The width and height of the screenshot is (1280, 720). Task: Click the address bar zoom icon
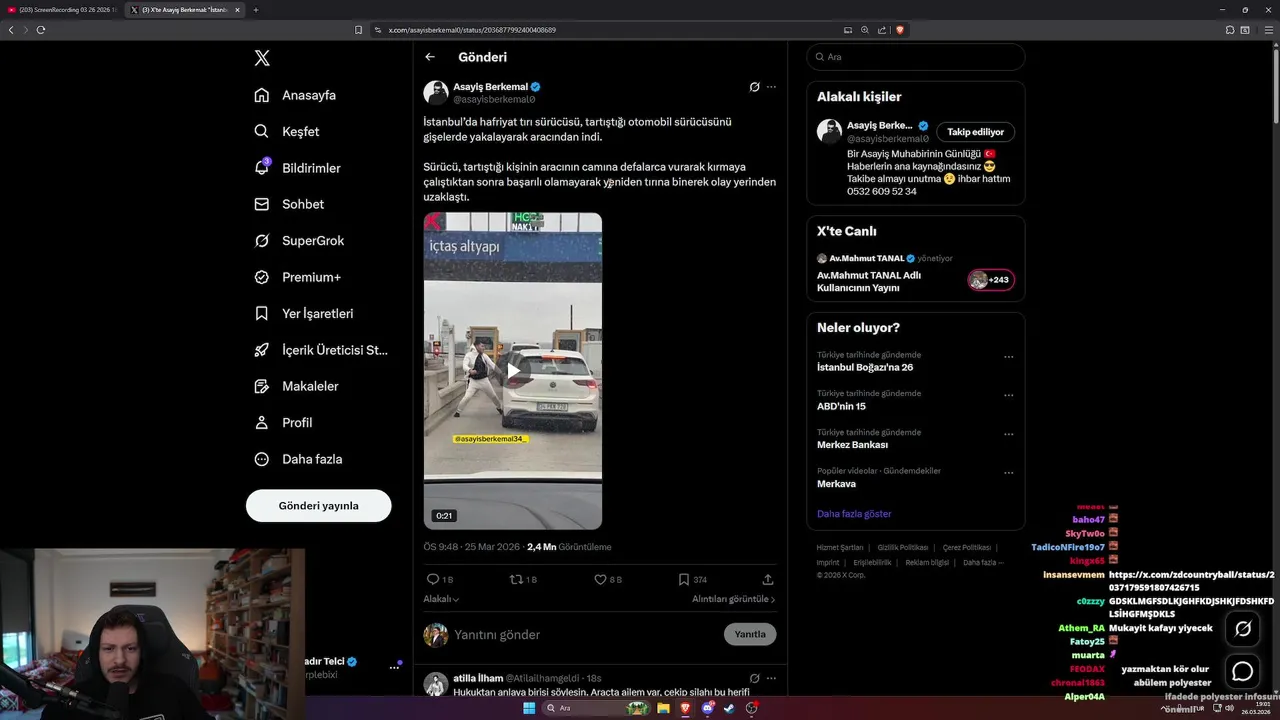[865, 30]
